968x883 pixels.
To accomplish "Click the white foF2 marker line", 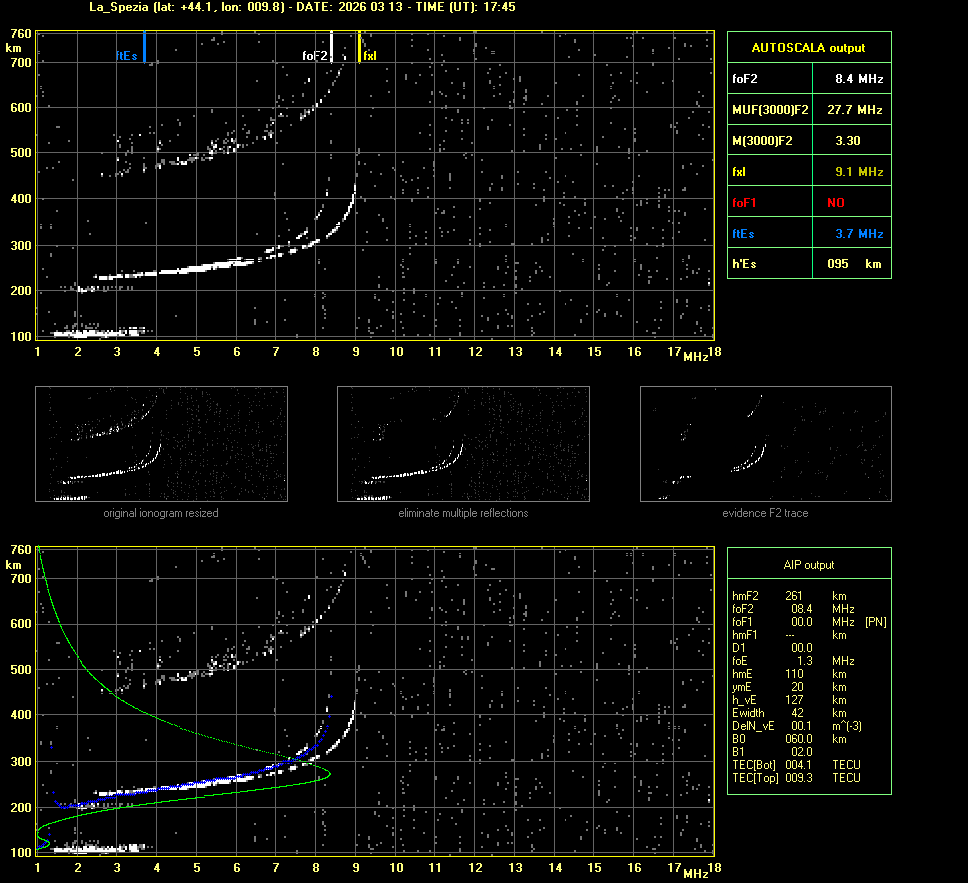I will coord(332,47).
